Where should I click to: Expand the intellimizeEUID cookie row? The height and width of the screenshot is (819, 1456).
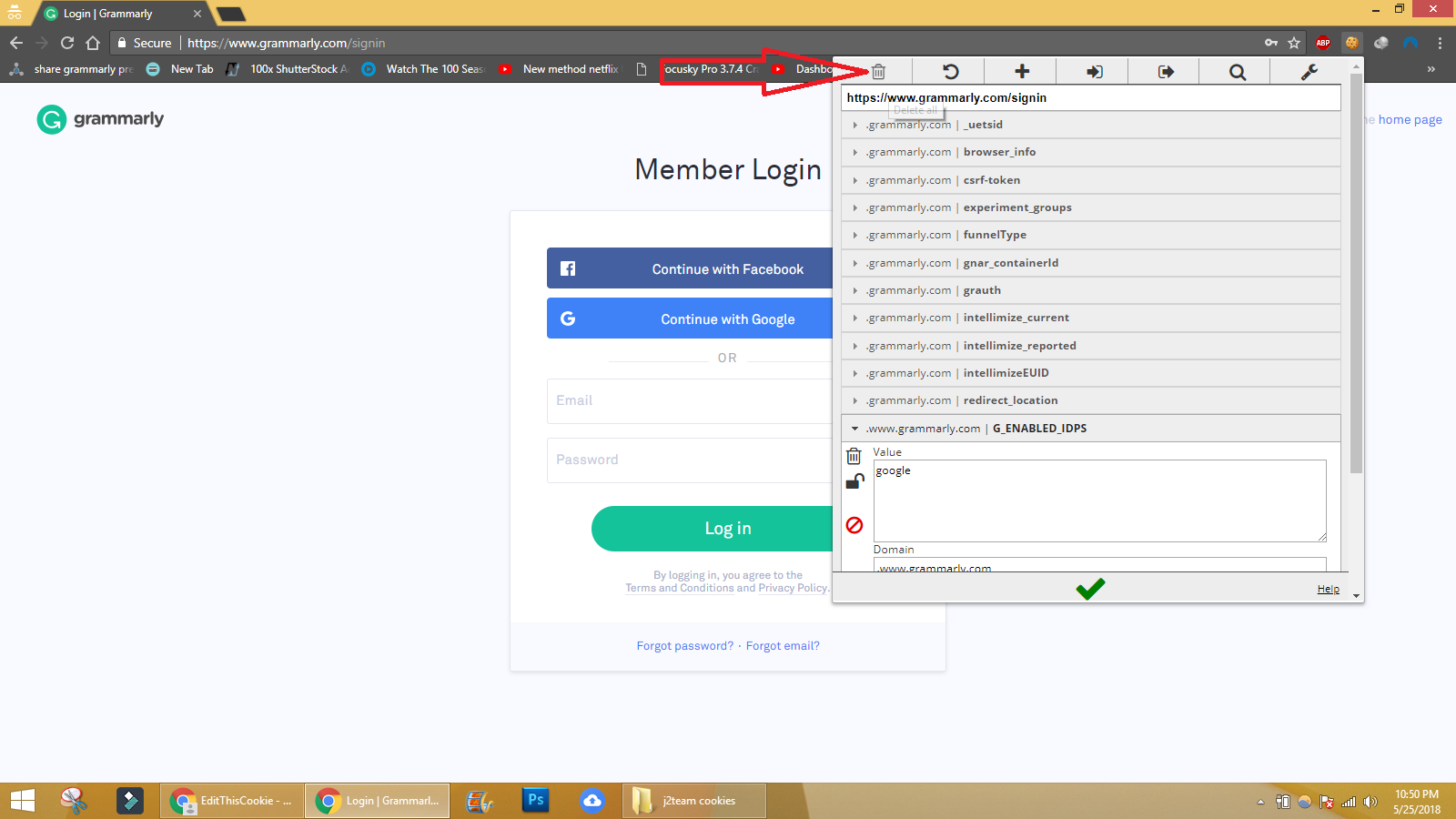coord(1091,373)
